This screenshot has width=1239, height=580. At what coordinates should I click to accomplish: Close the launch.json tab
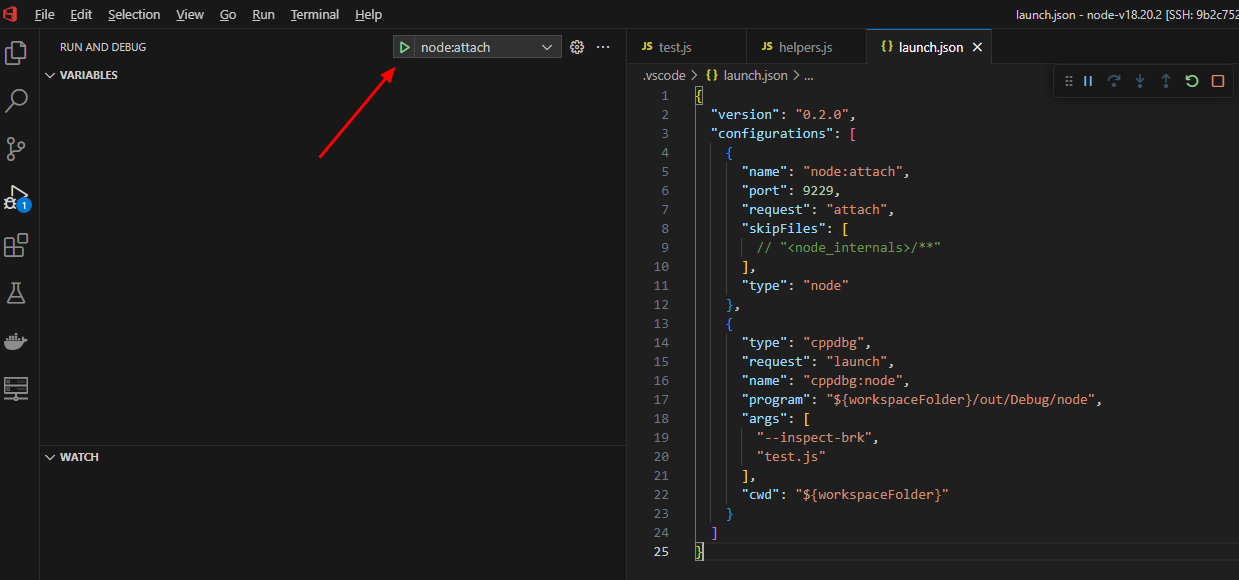tap(977, 47)
